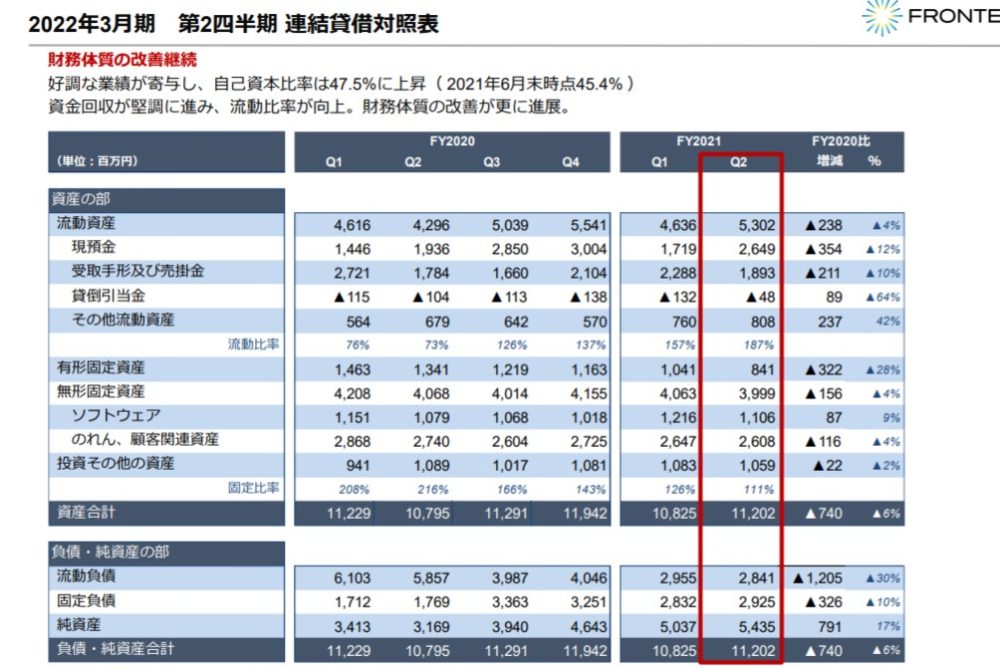Select the 受取手形及び売掛金 row label
The width and height of the screenshot is (1000, 669).
(x=138, y=271)
